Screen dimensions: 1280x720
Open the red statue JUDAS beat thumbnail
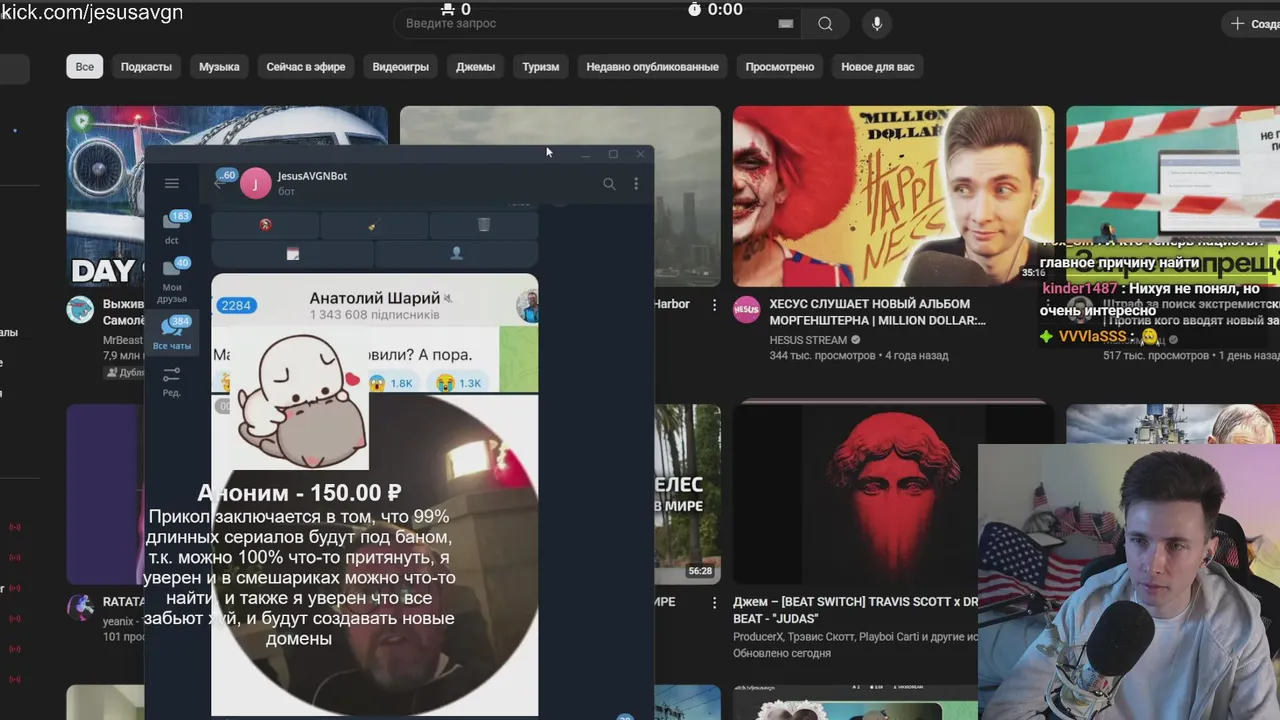point(893,492)
